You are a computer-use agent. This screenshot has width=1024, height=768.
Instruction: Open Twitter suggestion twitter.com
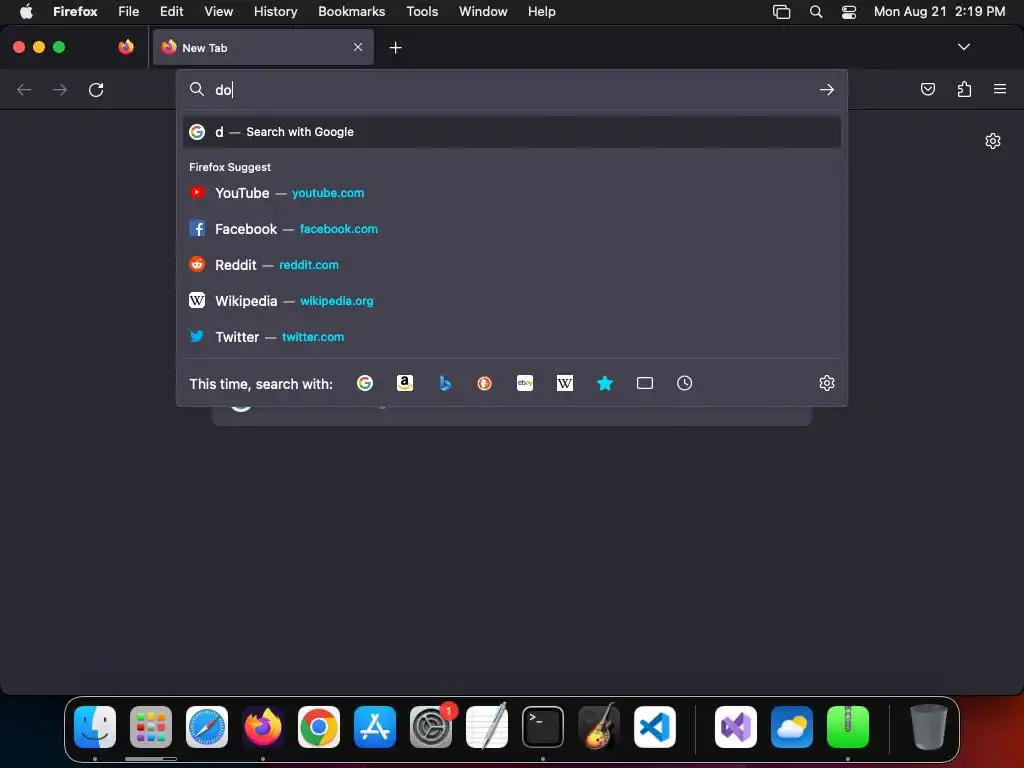(512, 337)
